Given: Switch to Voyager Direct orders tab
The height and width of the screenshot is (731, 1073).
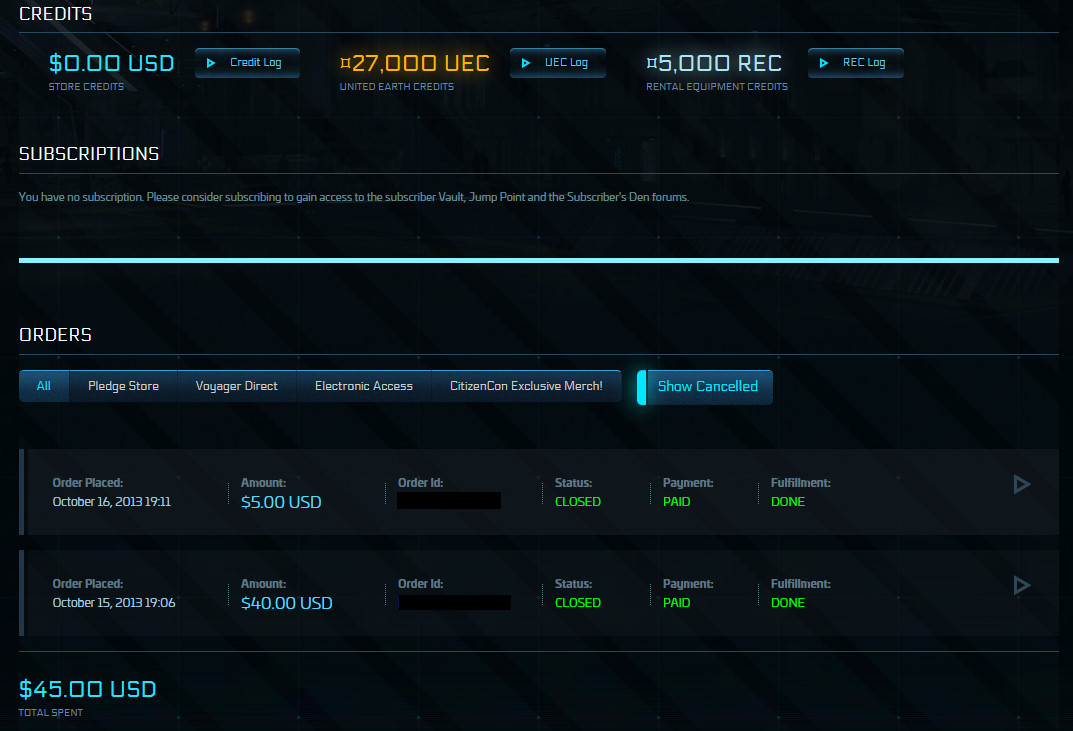Looking at the screenshot, I should tap(237, 386).
